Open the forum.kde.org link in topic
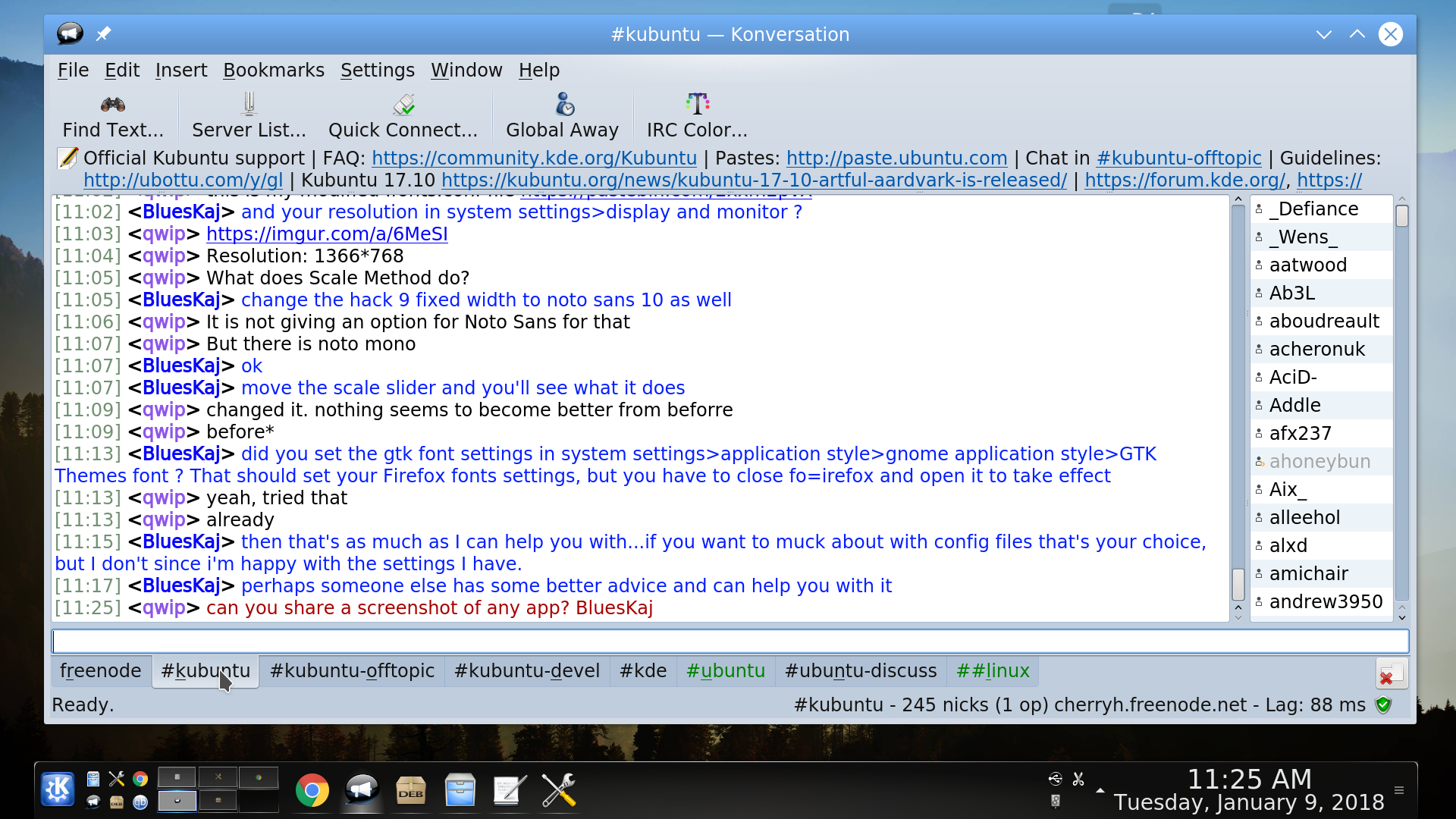Viewport: 1456px width, 819px height. pos(1185,180)
